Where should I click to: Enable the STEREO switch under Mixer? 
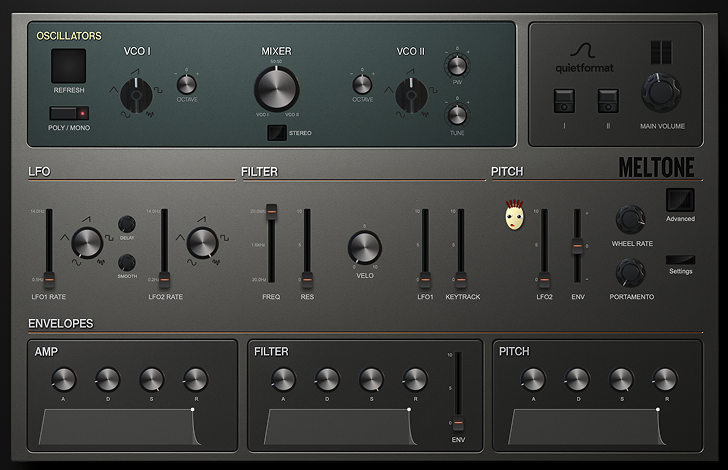(277, 133)
